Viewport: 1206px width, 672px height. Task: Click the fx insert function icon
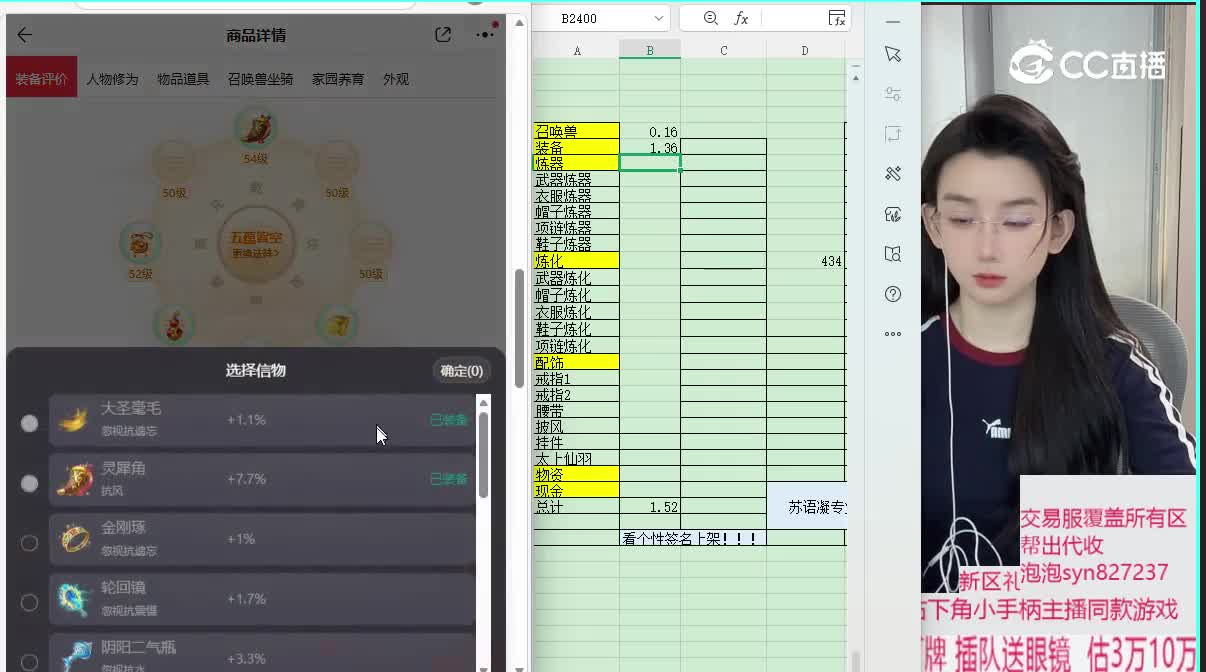839,20
